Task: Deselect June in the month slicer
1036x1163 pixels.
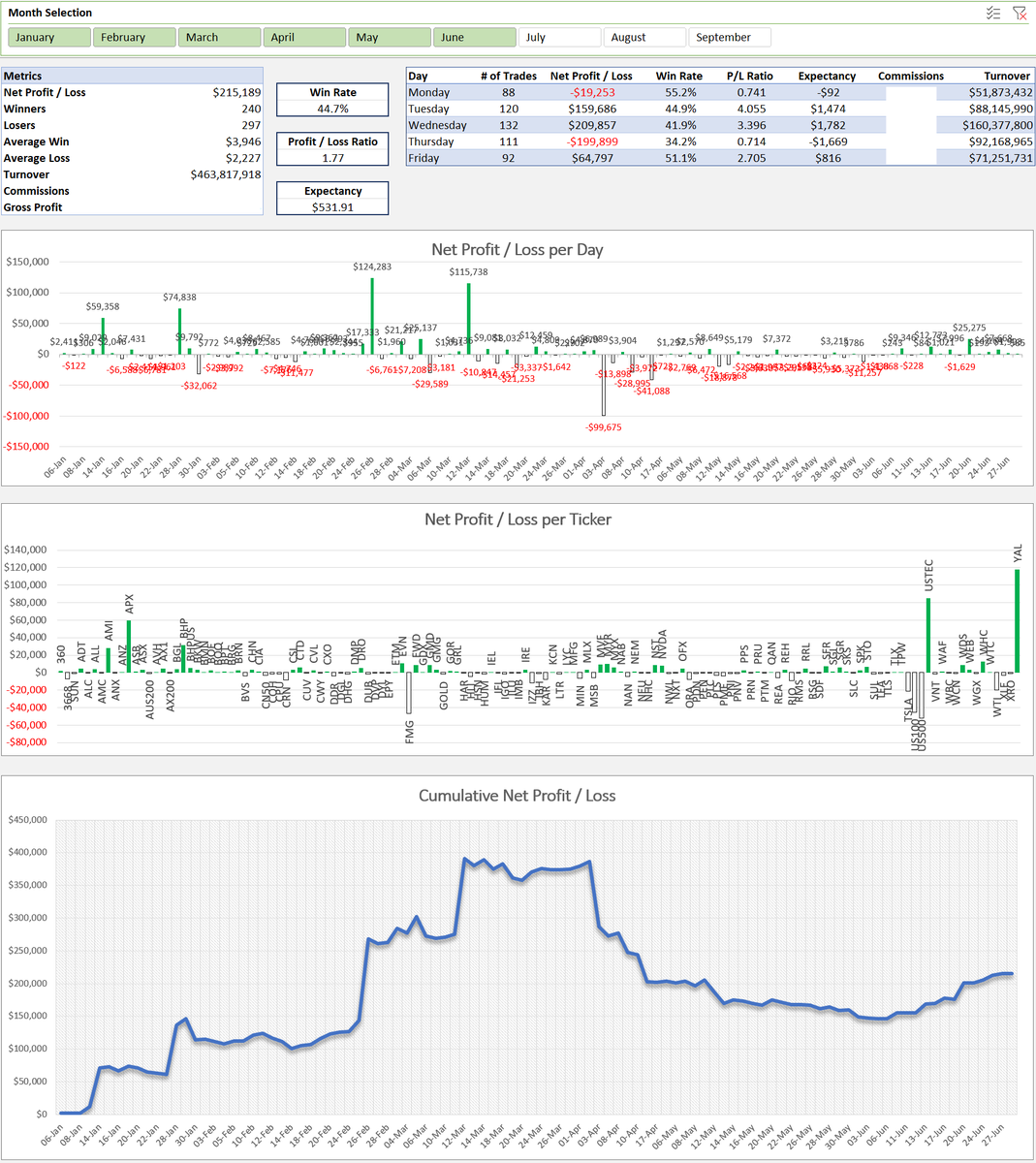Action: pyautogui.click(x=475, y=37)
